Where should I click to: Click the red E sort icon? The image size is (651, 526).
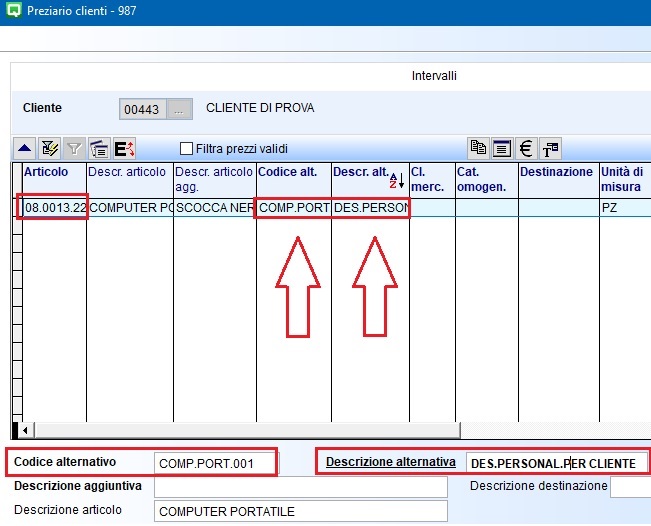click(x=125, y=149)
